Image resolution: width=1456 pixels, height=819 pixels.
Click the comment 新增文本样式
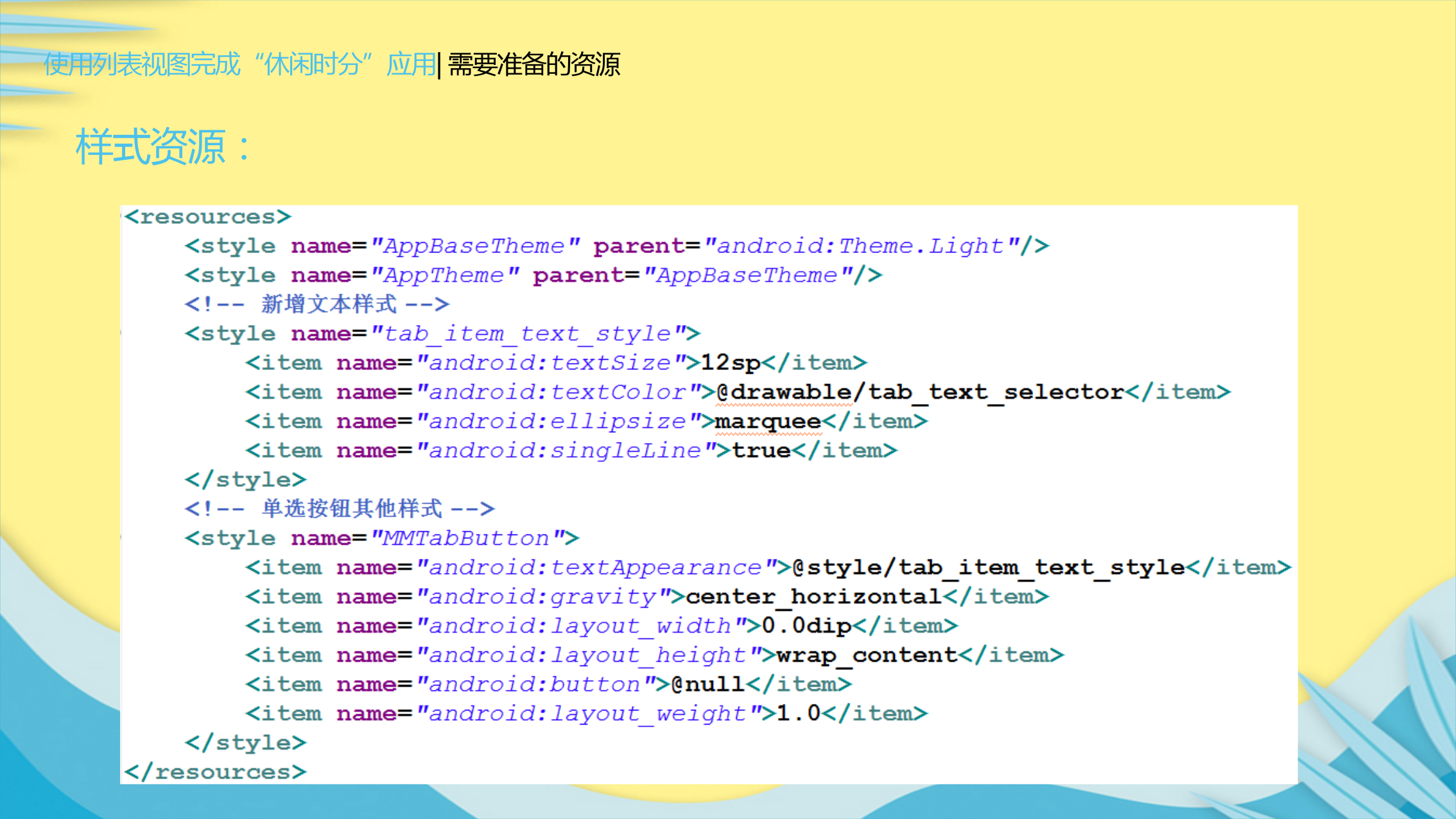point(316,304)
